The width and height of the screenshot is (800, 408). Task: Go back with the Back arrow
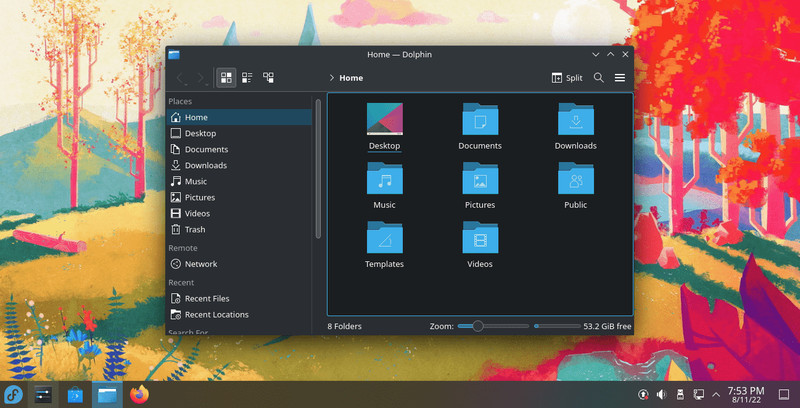tap(181, 78)
